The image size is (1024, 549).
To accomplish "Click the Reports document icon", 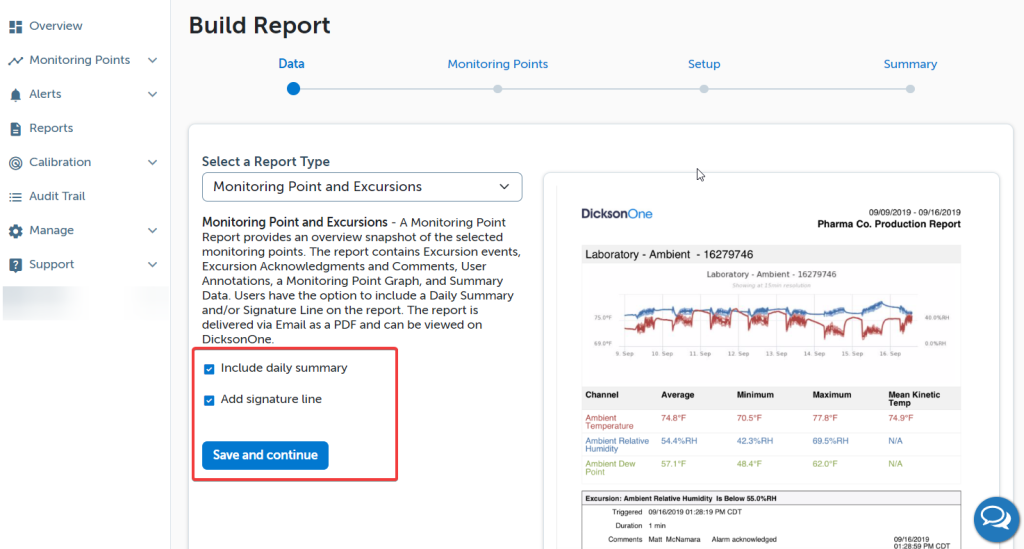I will coord(16,129).
